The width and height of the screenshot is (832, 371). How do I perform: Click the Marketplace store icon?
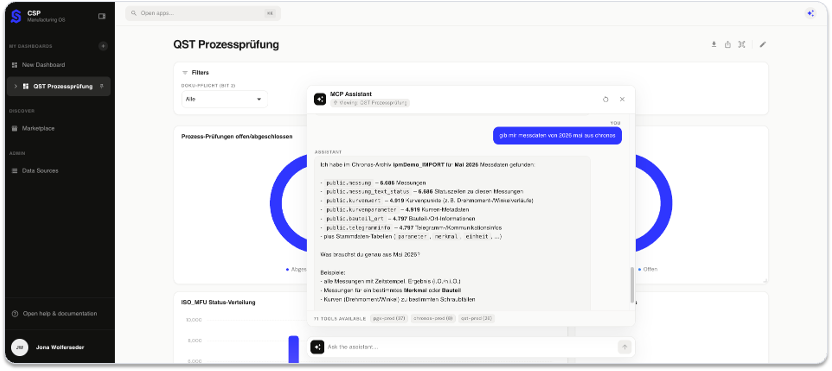coord(15,128)
